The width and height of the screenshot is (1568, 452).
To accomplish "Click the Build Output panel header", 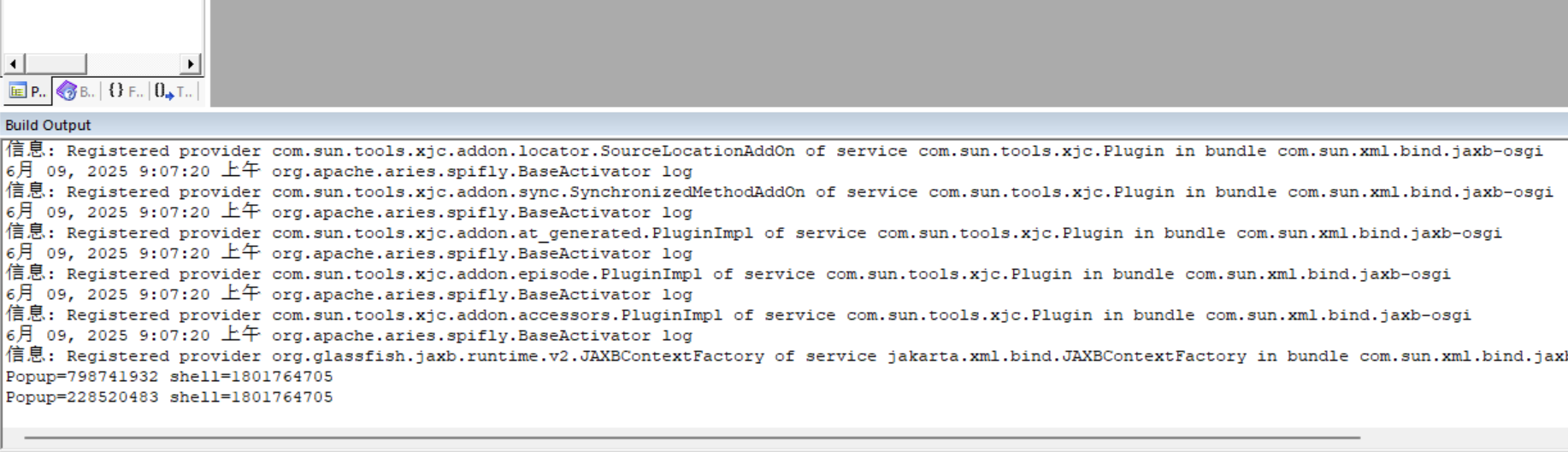I will pyautogui.click(x=784, y=125).
